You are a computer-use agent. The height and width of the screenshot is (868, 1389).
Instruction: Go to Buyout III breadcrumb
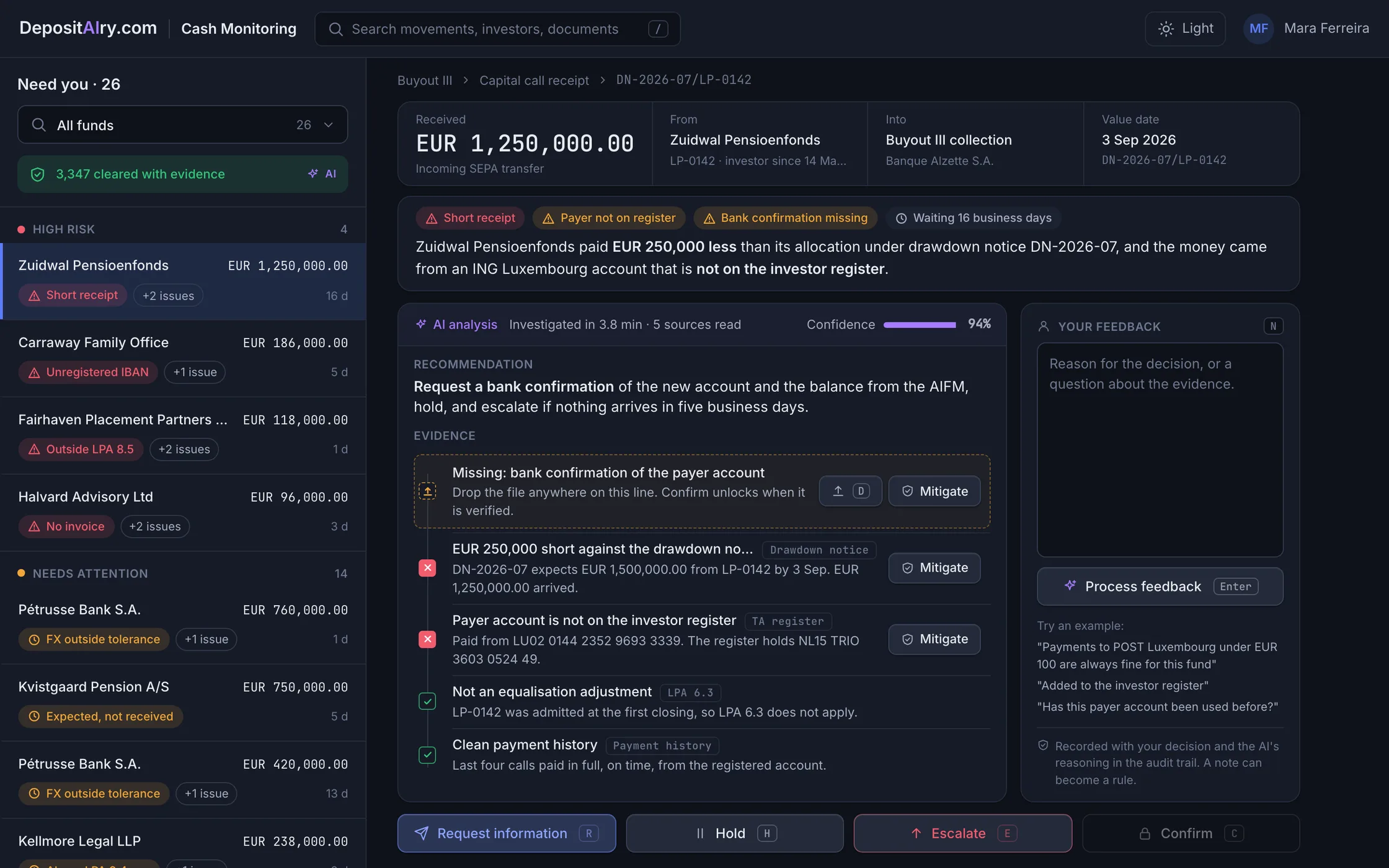tap(425, 80)
